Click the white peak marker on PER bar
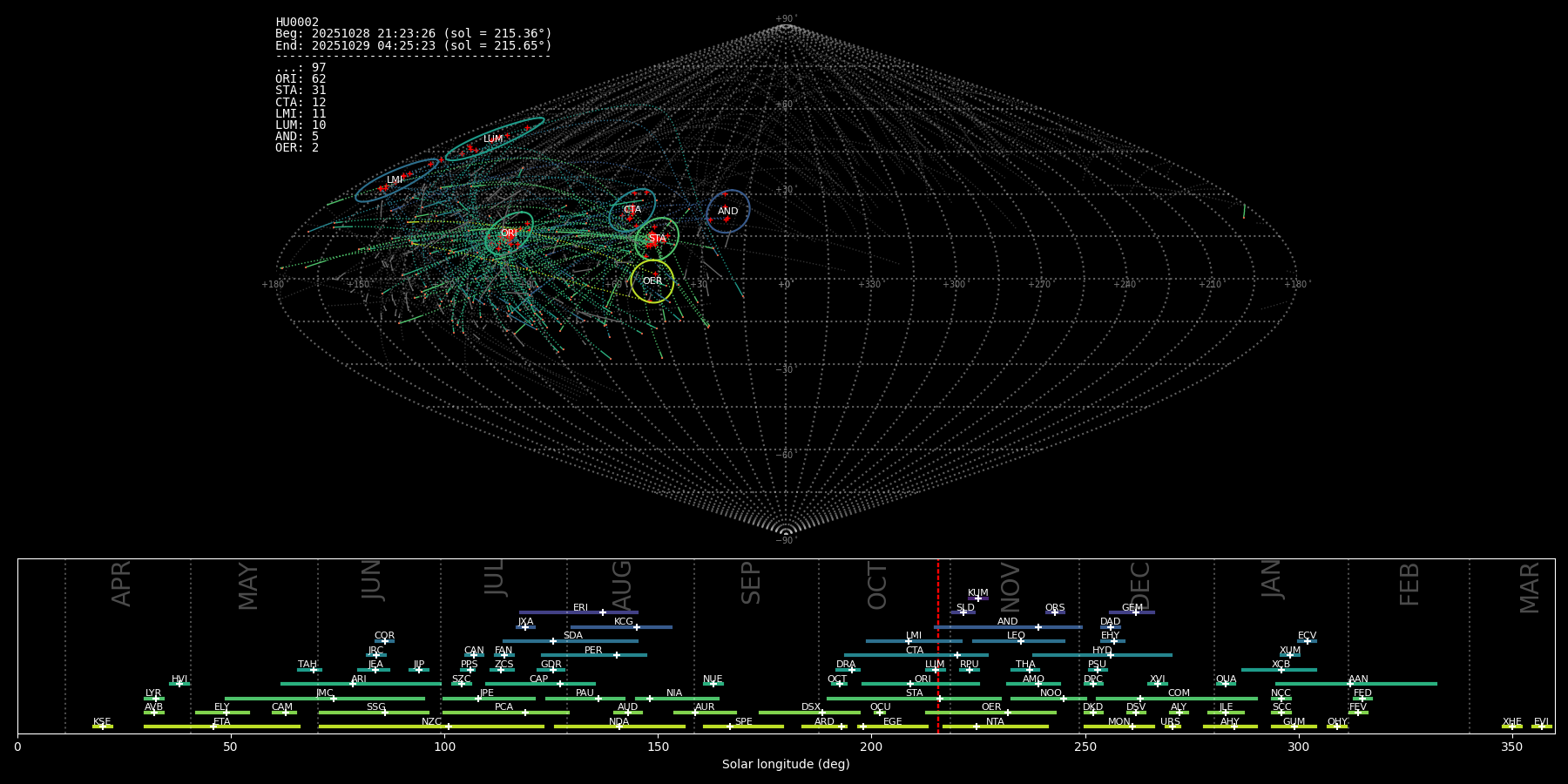This screenshot has width=1568, height=784. coord(617,655)
